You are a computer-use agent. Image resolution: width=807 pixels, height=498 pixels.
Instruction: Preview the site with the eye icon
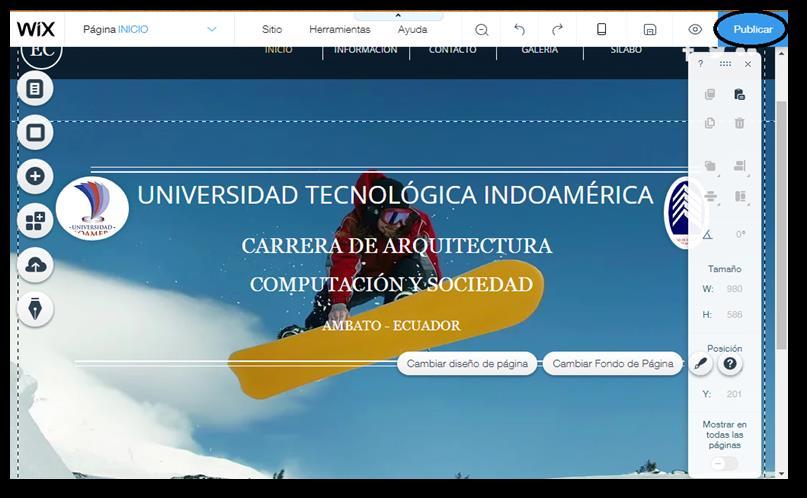pyautogui.click(x=695, y=29)
